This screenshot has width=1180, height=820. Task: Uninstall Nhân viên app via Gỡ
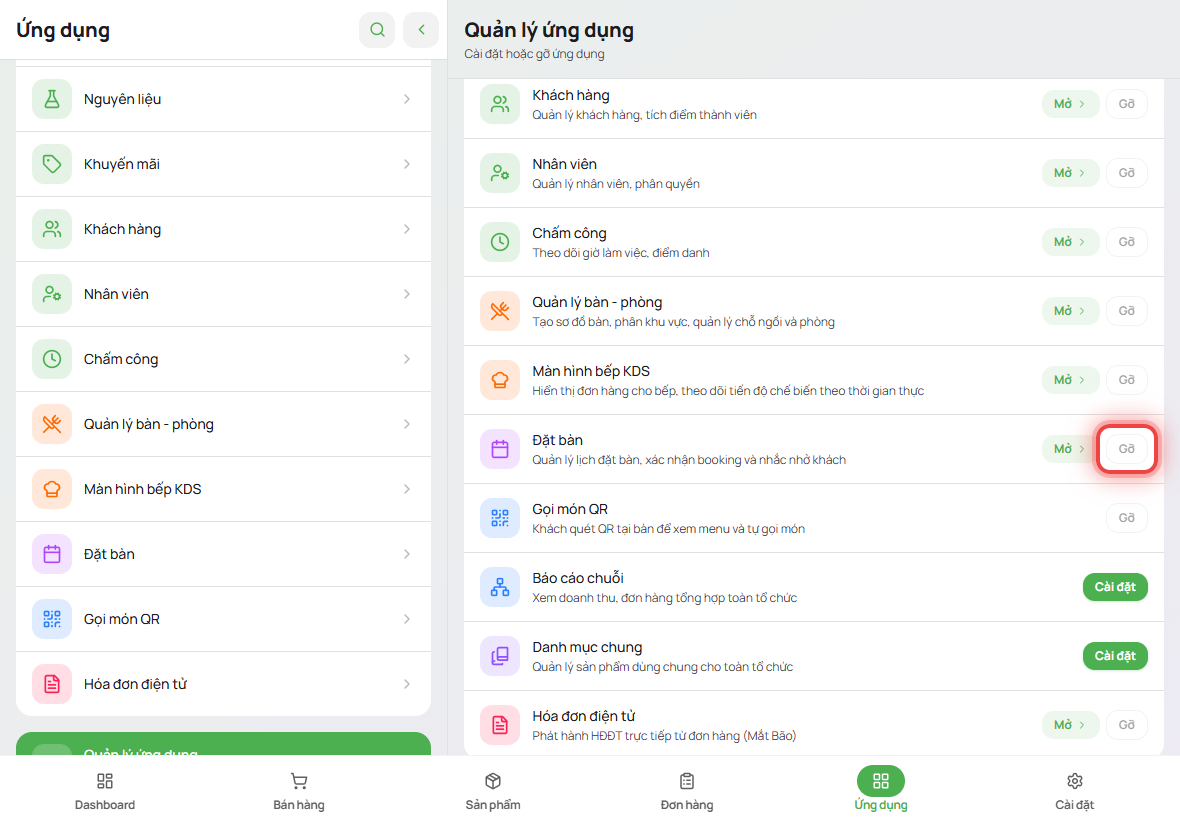[x=1127, y=173]
